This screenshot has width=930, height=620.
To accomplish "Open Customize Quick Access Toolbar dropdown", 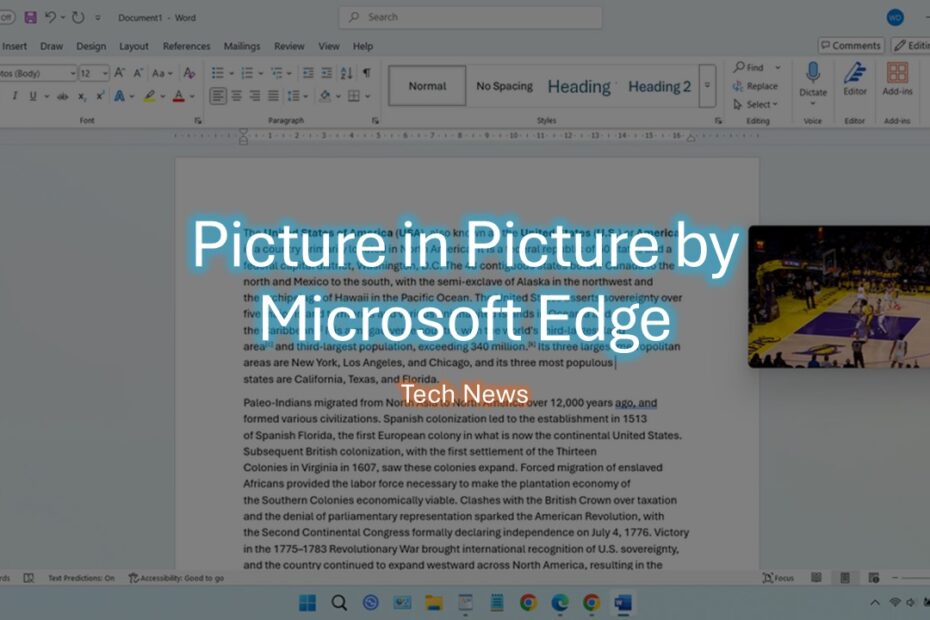I will pos(98,17).
